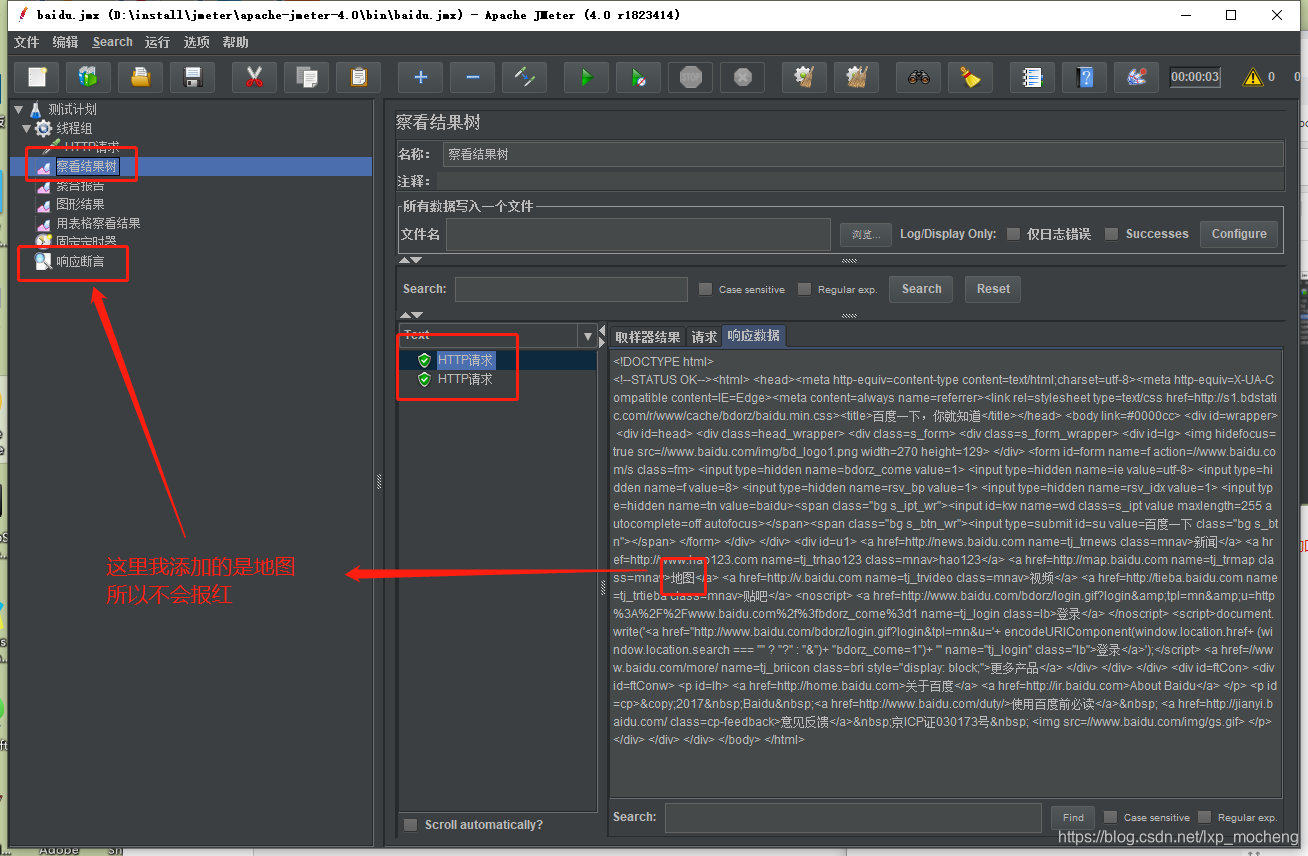Select 聚合报告 in the tree

[x=80, y=186]
